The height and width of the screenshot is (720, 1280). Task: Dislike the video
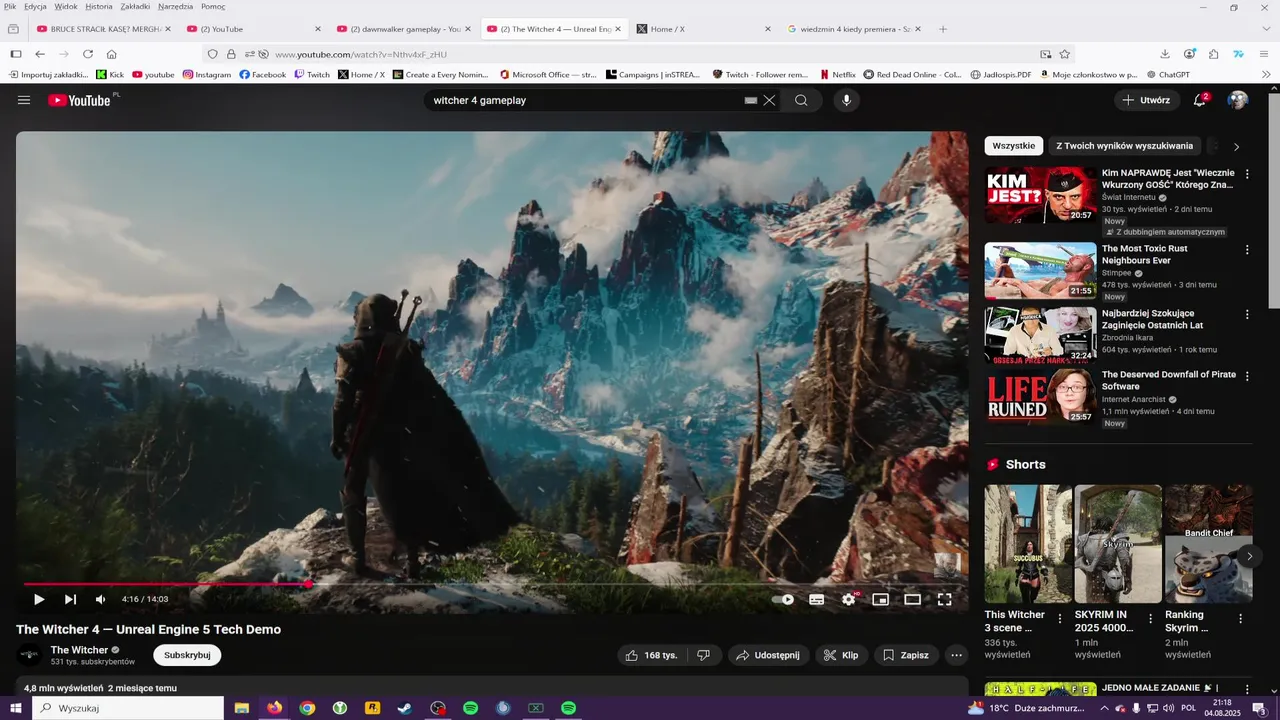coord(703,655)
